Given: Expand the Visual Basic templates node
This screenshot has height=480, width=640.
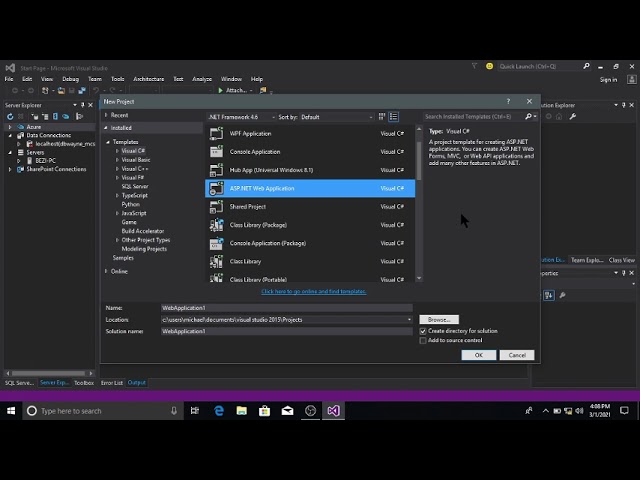Looking at the screenshot, I should tap(118, 160).
